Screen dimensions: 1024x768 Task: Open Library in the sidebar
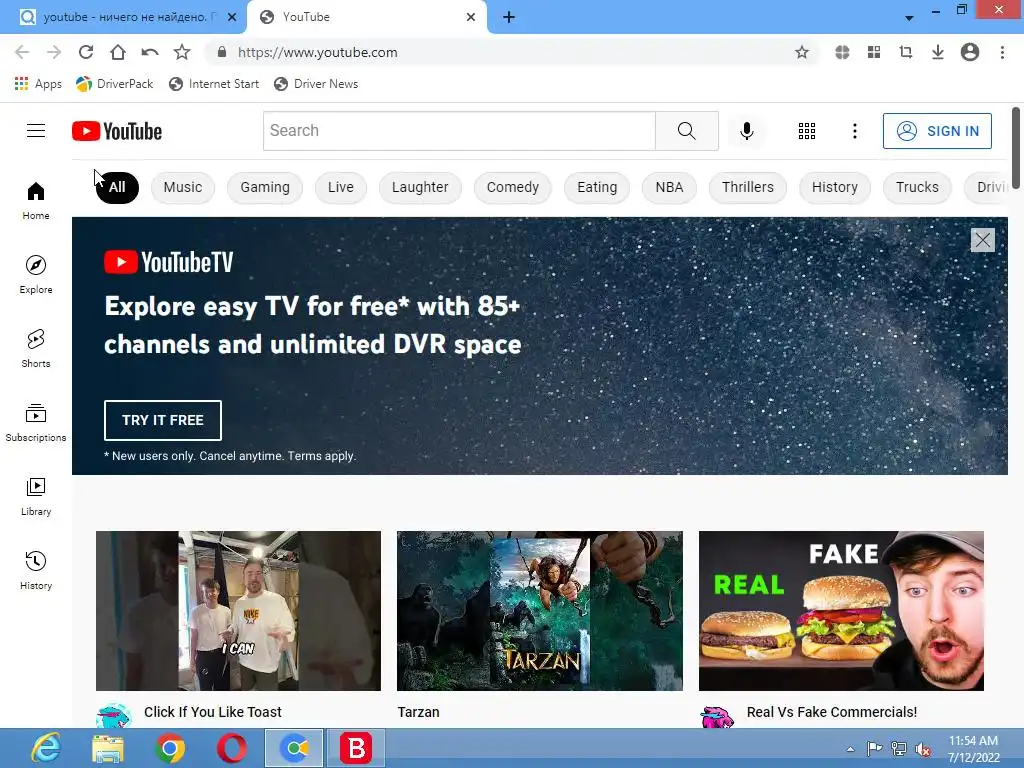coord(36,496)
